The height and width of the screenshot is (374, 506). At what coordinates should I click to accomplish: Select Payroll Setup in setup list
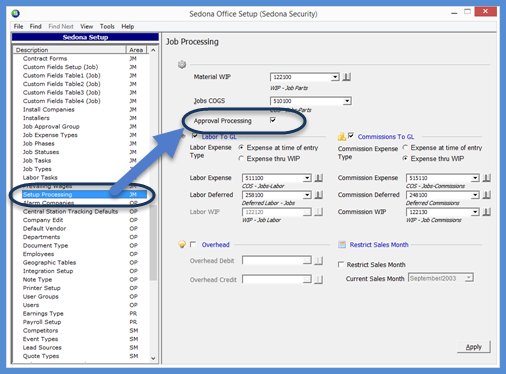click(42, 322)
